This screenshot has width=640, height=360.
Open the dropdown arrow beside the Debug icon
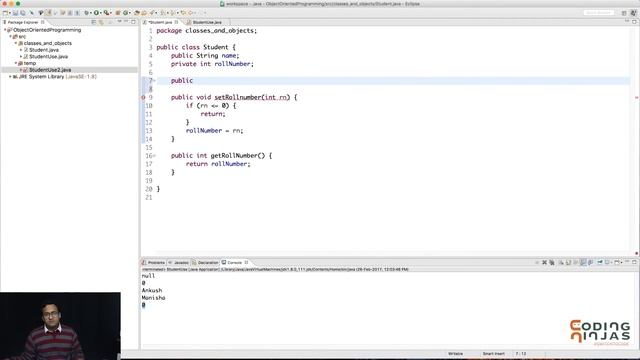coord(91,13)
